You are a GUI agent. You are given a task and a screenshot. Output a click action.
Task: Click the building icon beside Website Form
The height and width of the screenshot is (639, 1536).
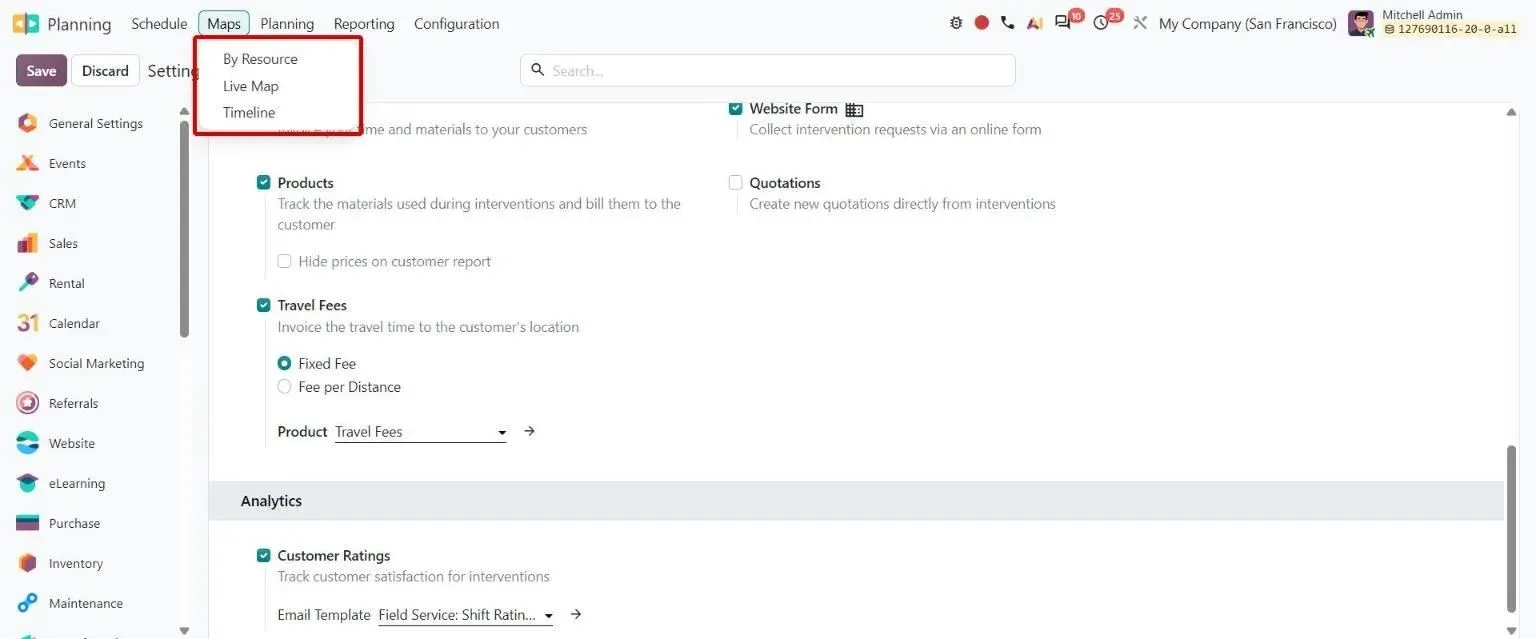click(854, 110)
